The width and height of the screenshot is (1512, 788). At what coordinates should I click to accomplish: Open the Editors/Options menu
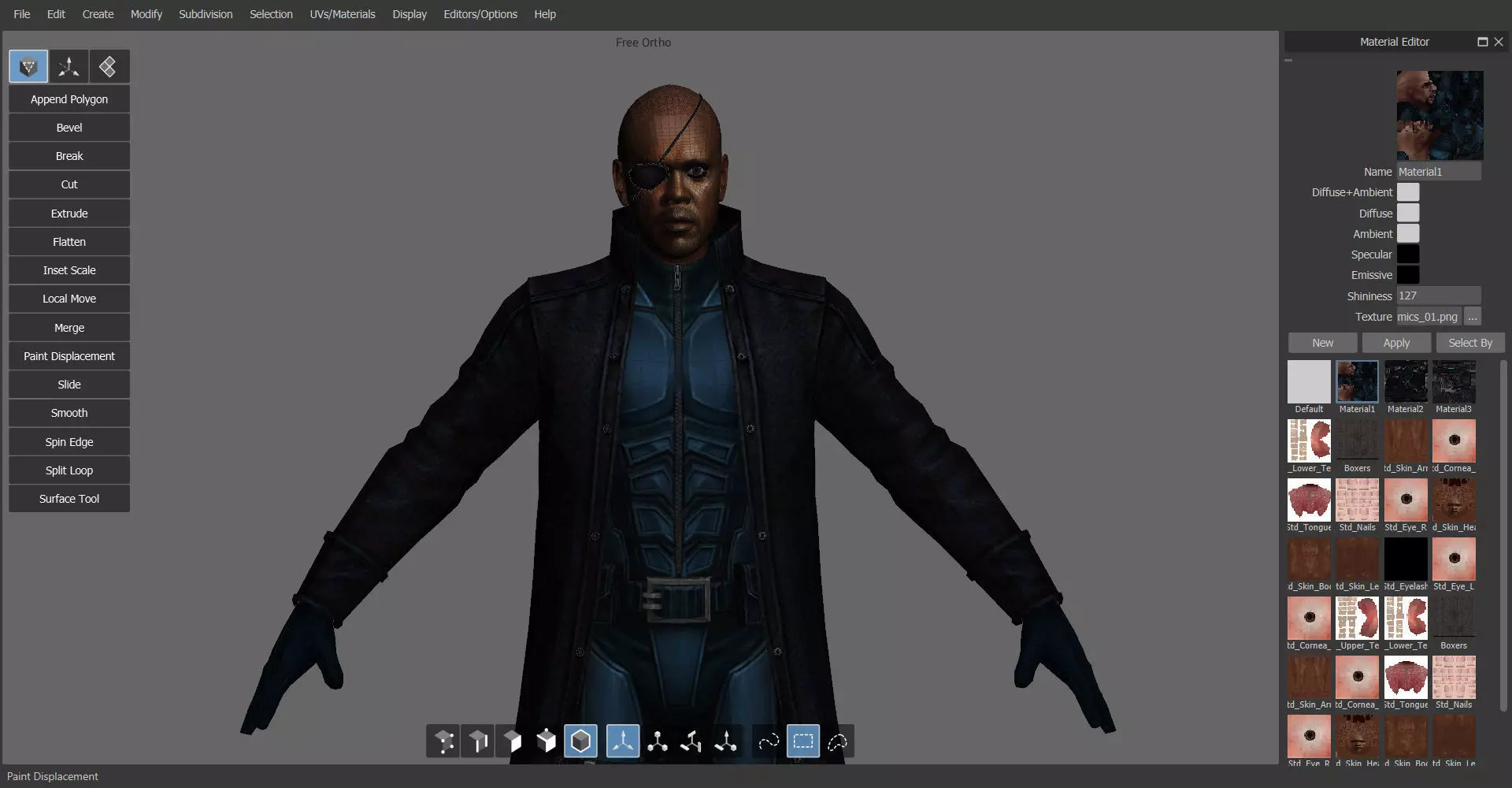click(x=480, y=14)
